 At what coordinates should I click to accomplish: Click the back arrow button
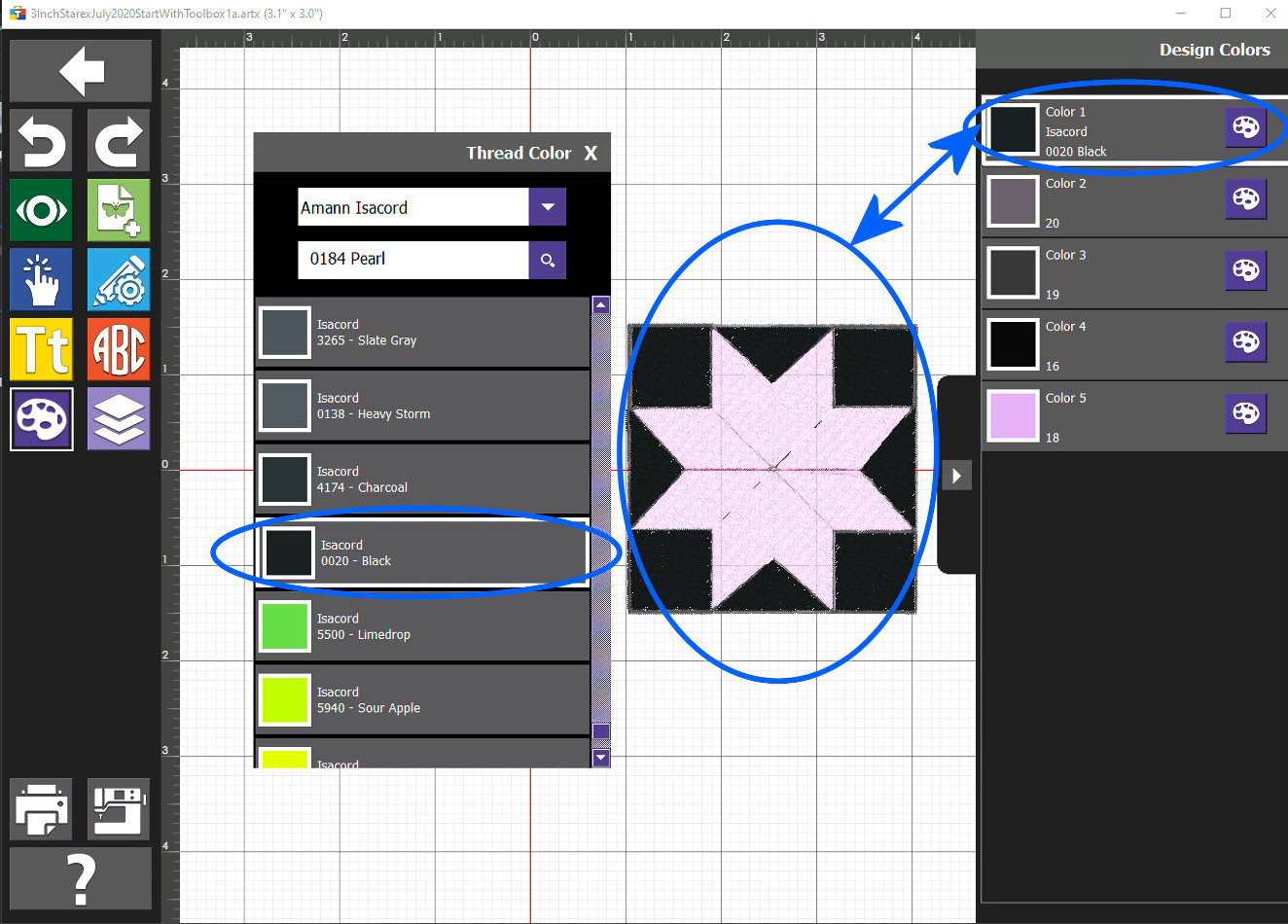(81, 71)
